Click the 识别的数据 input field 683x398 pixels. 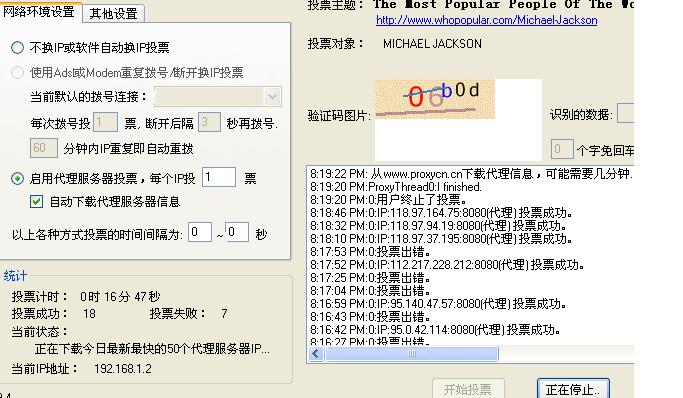pos(626,113)
